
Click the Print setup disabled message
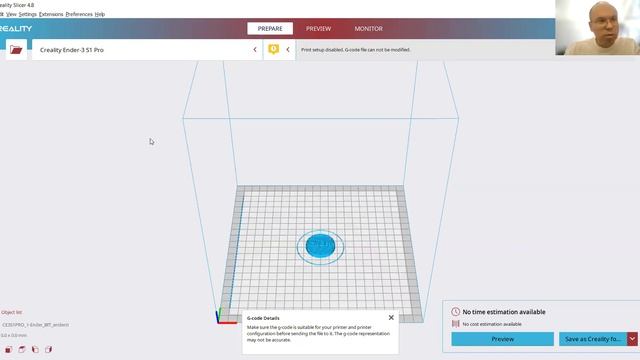[356, 50]
